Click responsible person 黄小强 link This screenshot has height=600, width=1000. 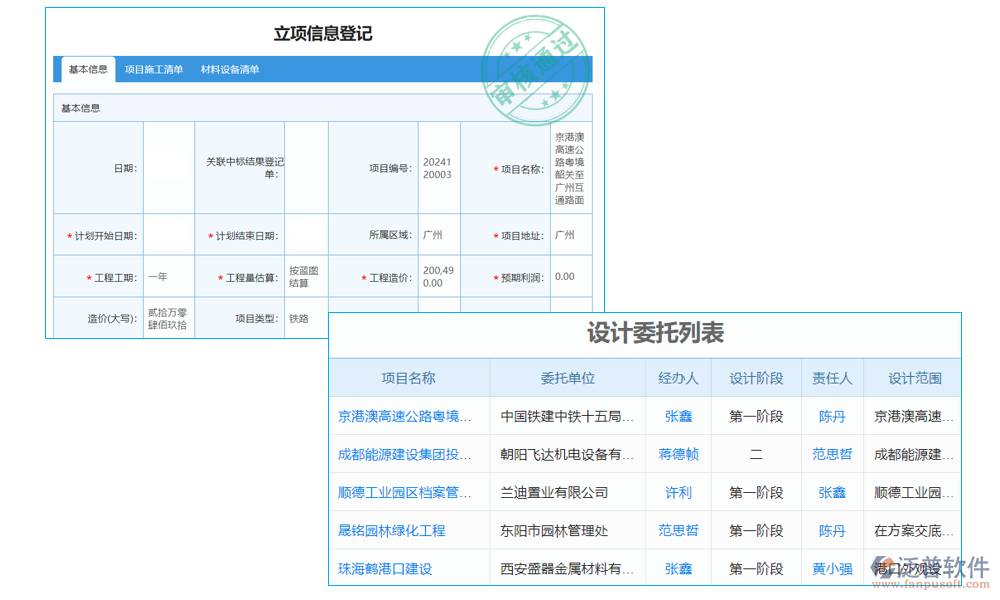click(x=833, y=567)
